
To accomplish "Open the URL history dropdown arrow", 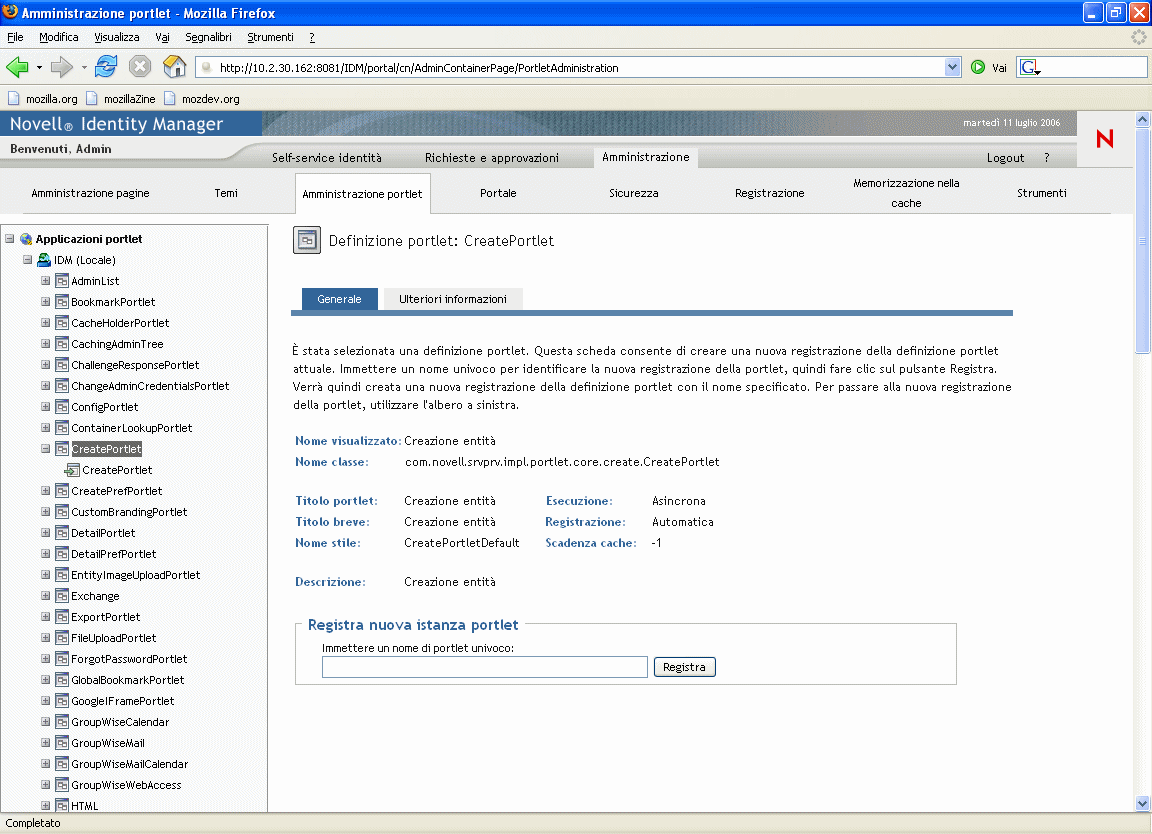I will (x=952, y=68).
